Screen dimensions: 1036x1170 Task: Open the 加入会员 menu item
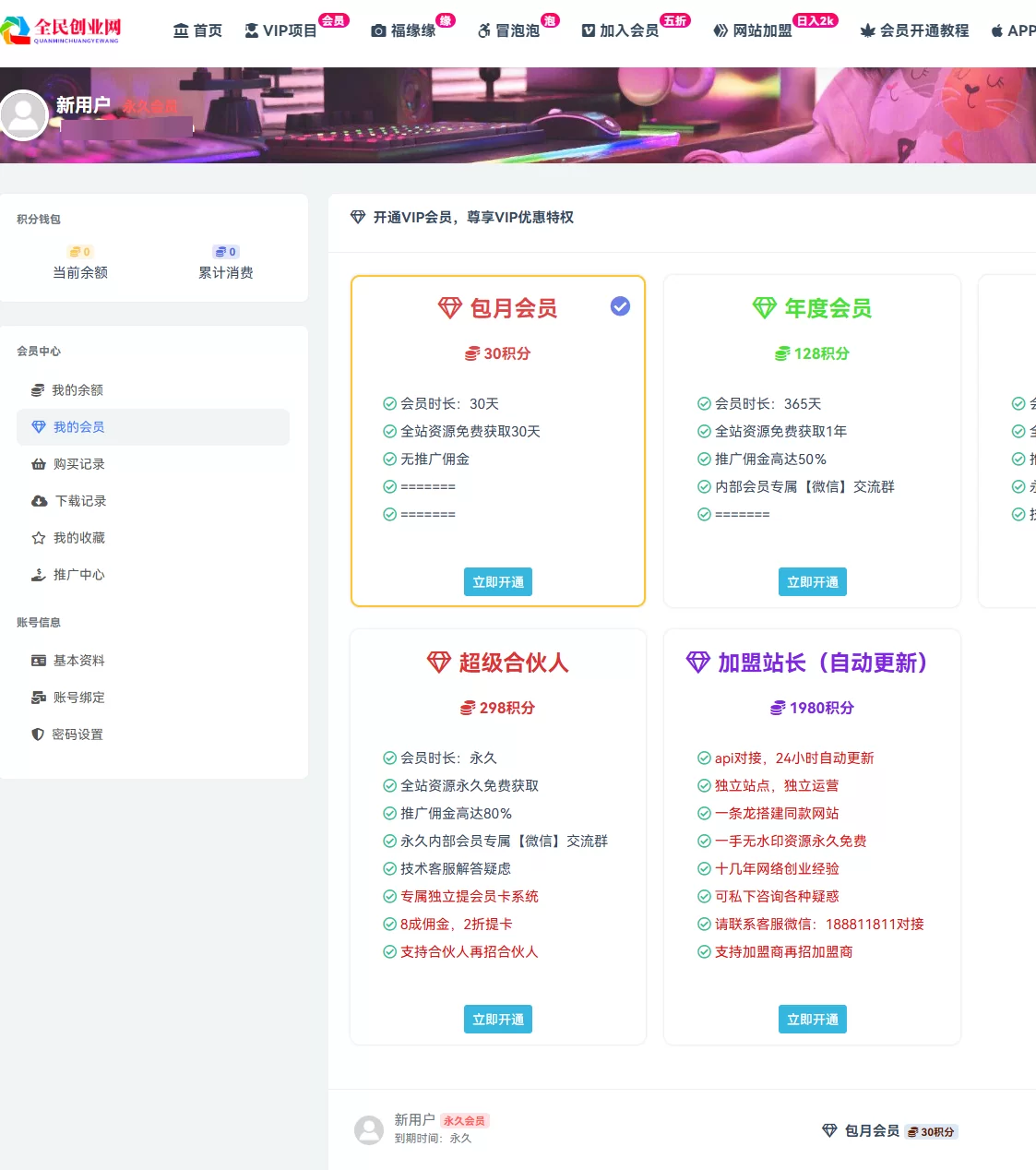click(620, 30)
